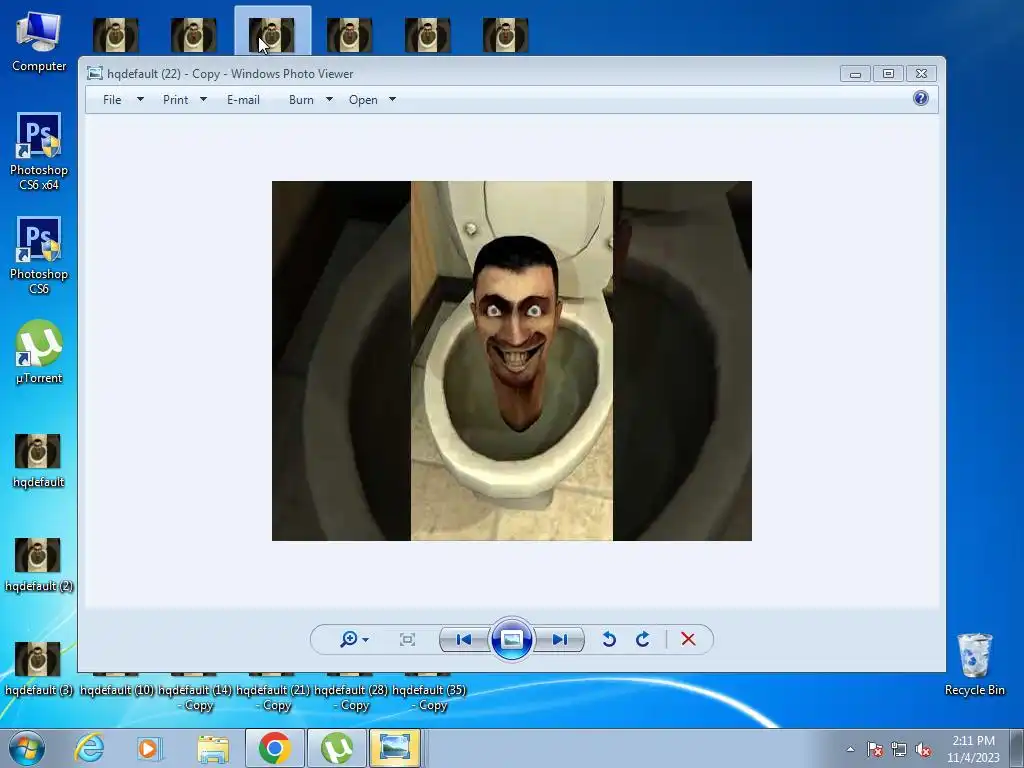Go to the previous photo
Image resolution: width=1024 pixels, height=768 pixels.
(x=464, y=639)
